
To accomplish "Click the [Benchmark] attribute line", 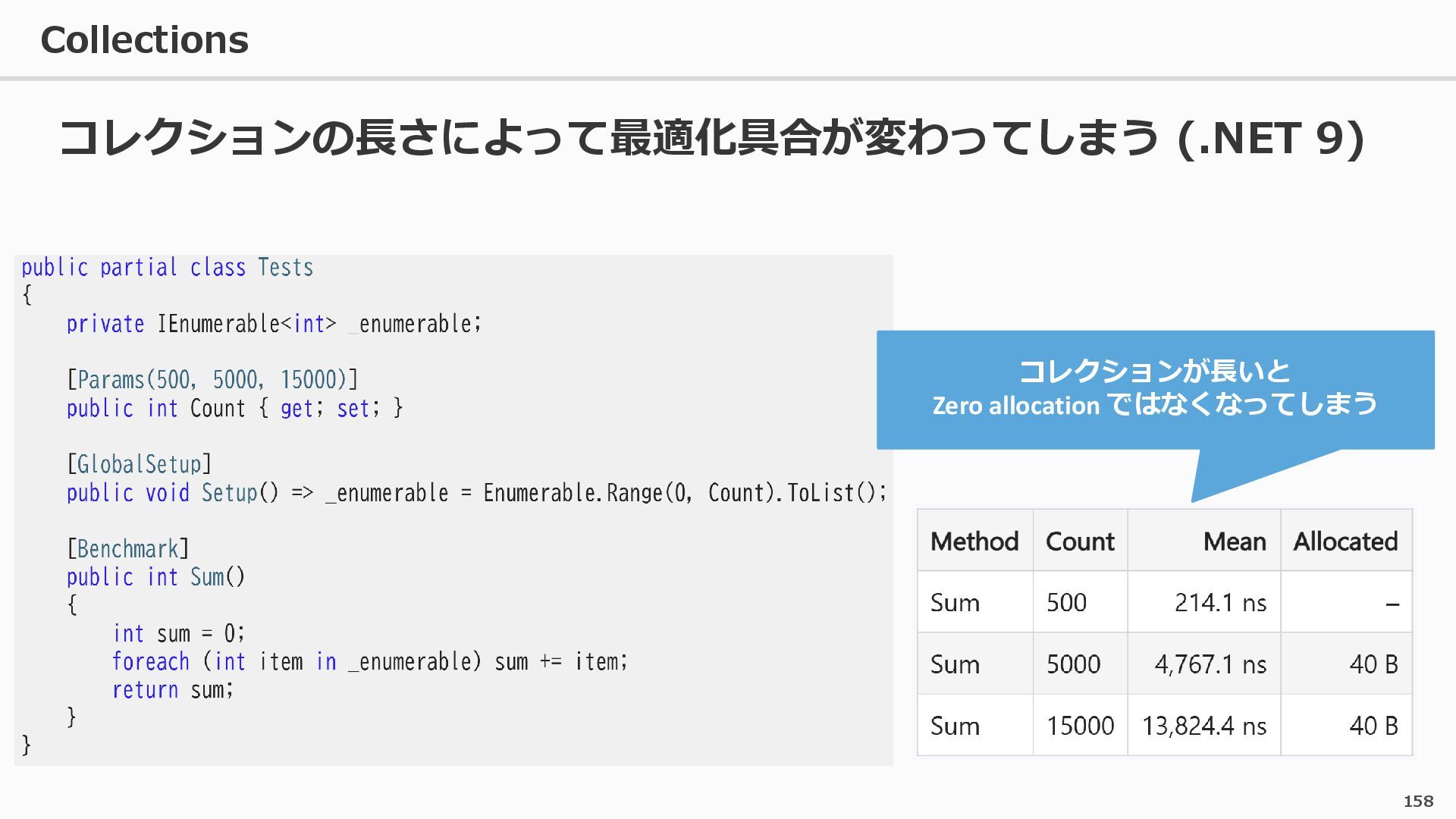I will click(x=128, y=549).
